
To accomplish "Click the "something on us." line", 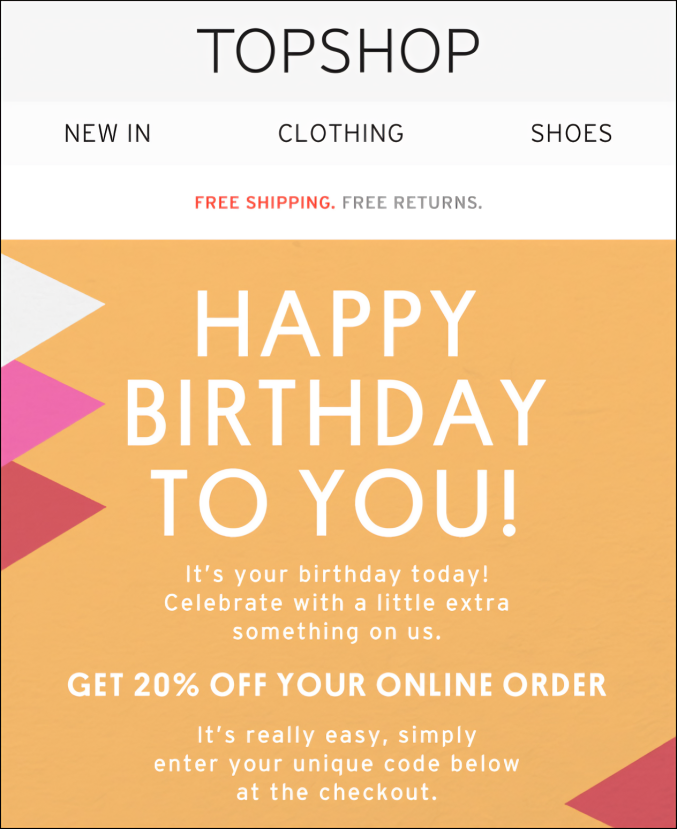I will (x=338, y=632).
